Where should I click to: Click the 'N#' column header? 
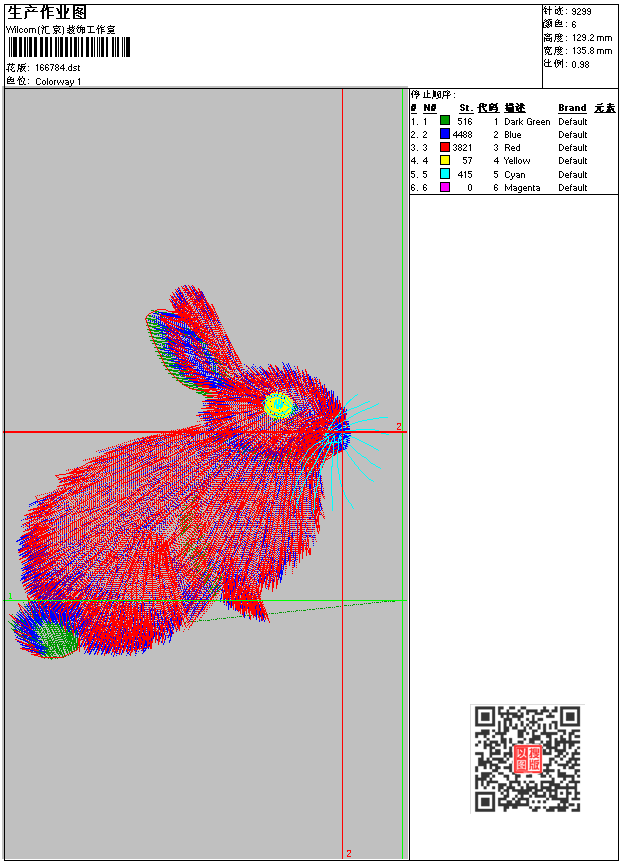tap(429, 108)
